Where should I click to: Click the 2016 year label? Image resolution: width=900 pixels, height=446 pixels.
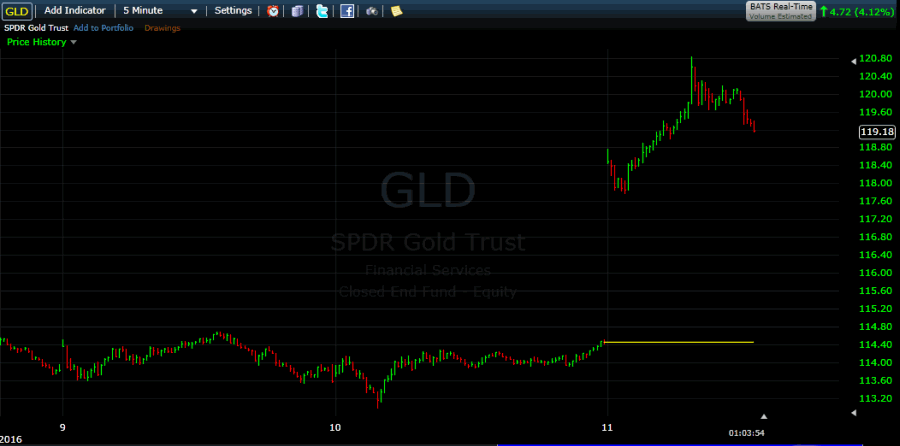[x=11, y=439]
